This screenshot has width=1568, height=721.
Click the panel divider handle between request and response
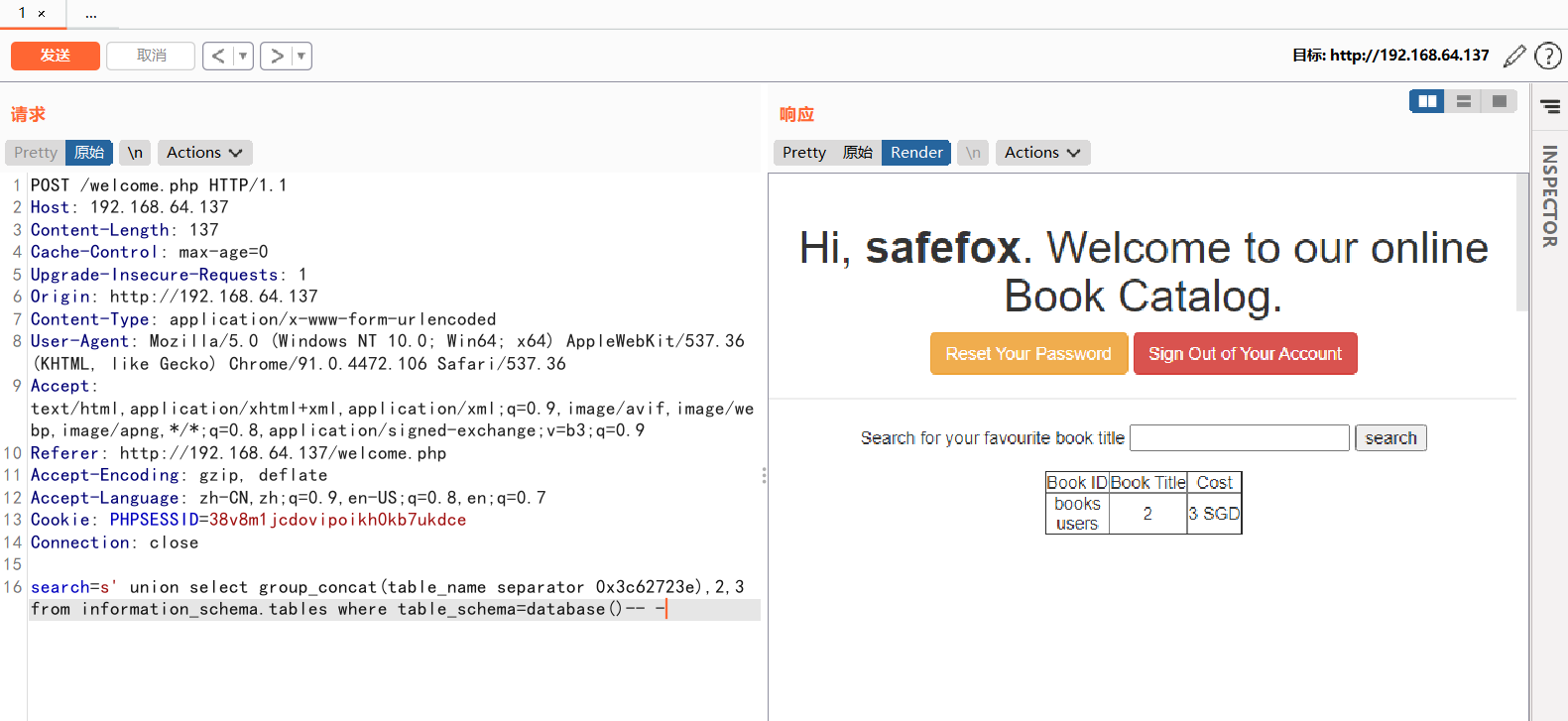tap(764, 476)
